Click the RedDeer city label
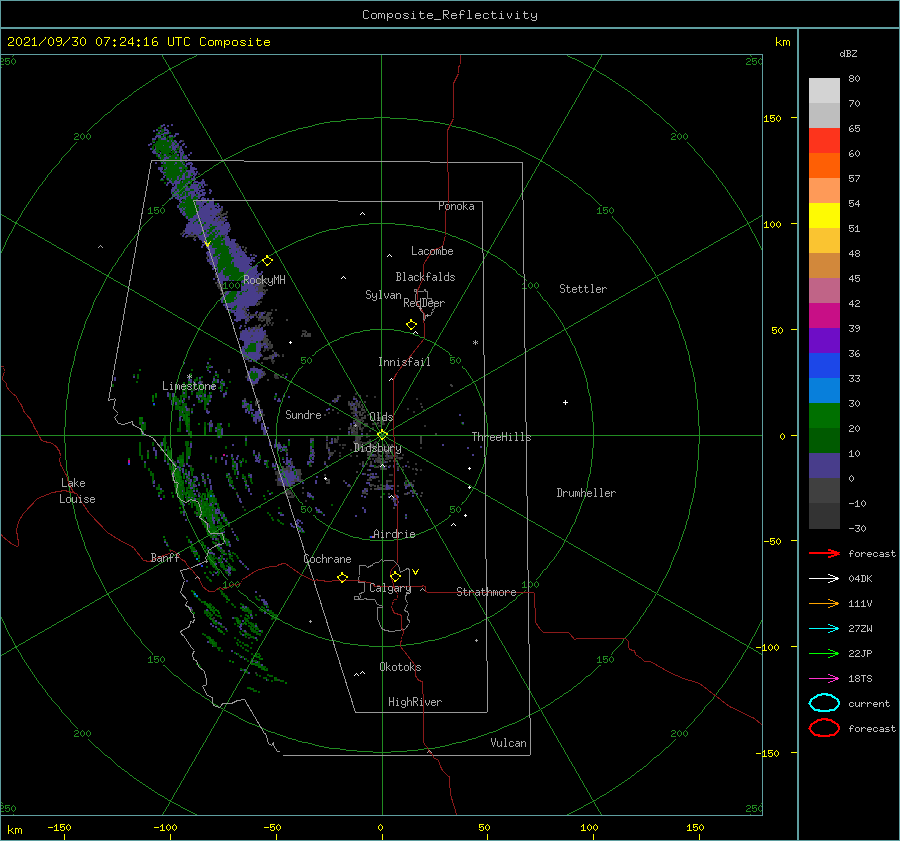Image resolution: width=900 pixels, height=841 pixels. (424, 303)
